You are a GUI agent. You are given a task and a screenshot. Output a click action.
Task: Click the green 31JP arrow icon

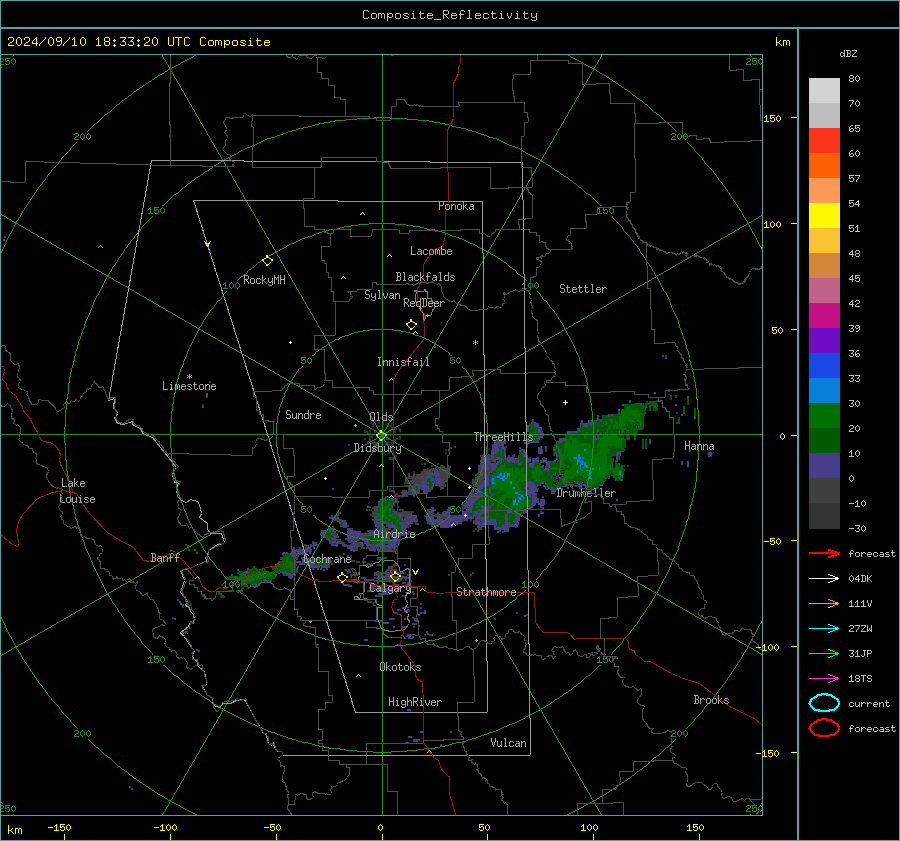point(824,653)
